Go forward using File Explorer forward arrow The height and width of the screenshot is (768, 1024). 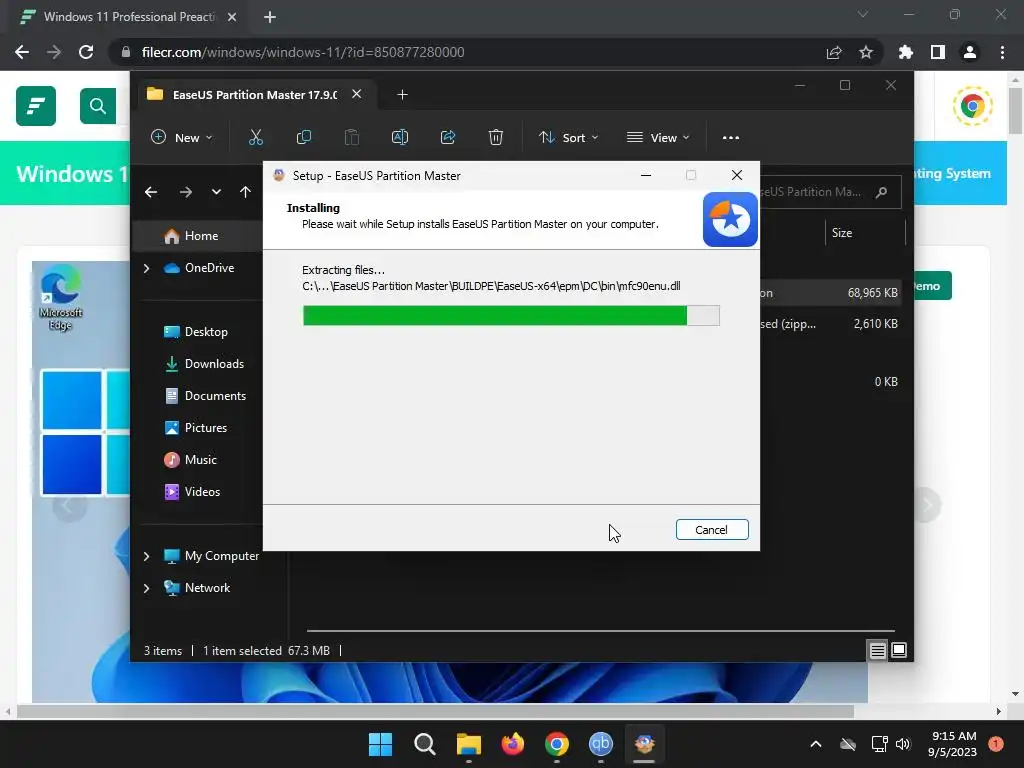tap(185, 192)
